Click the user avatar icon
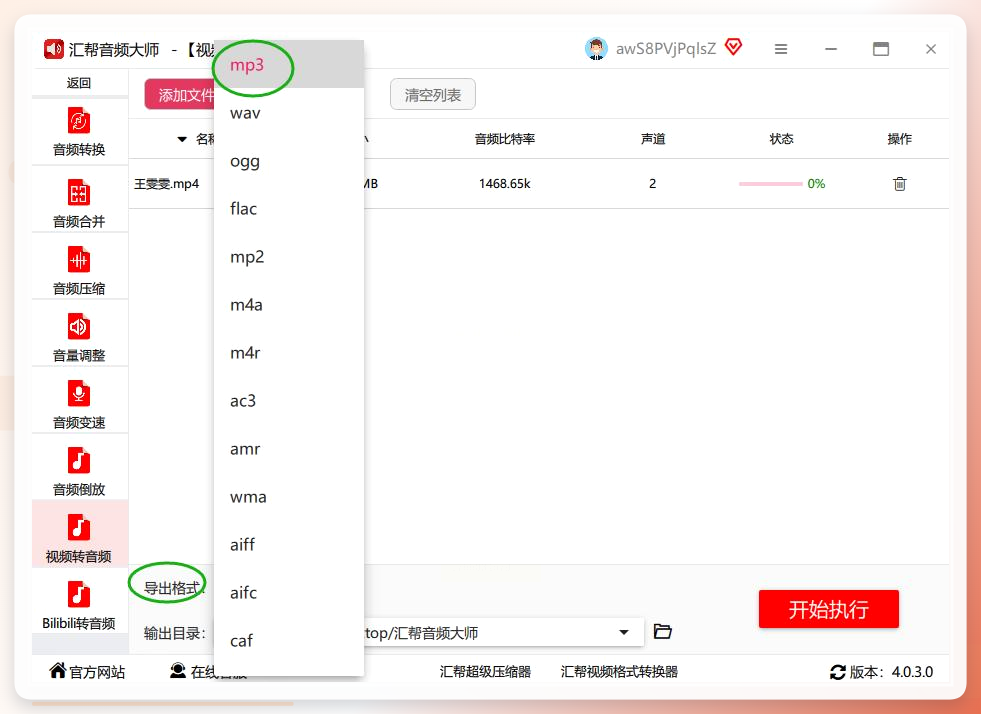 596,49
